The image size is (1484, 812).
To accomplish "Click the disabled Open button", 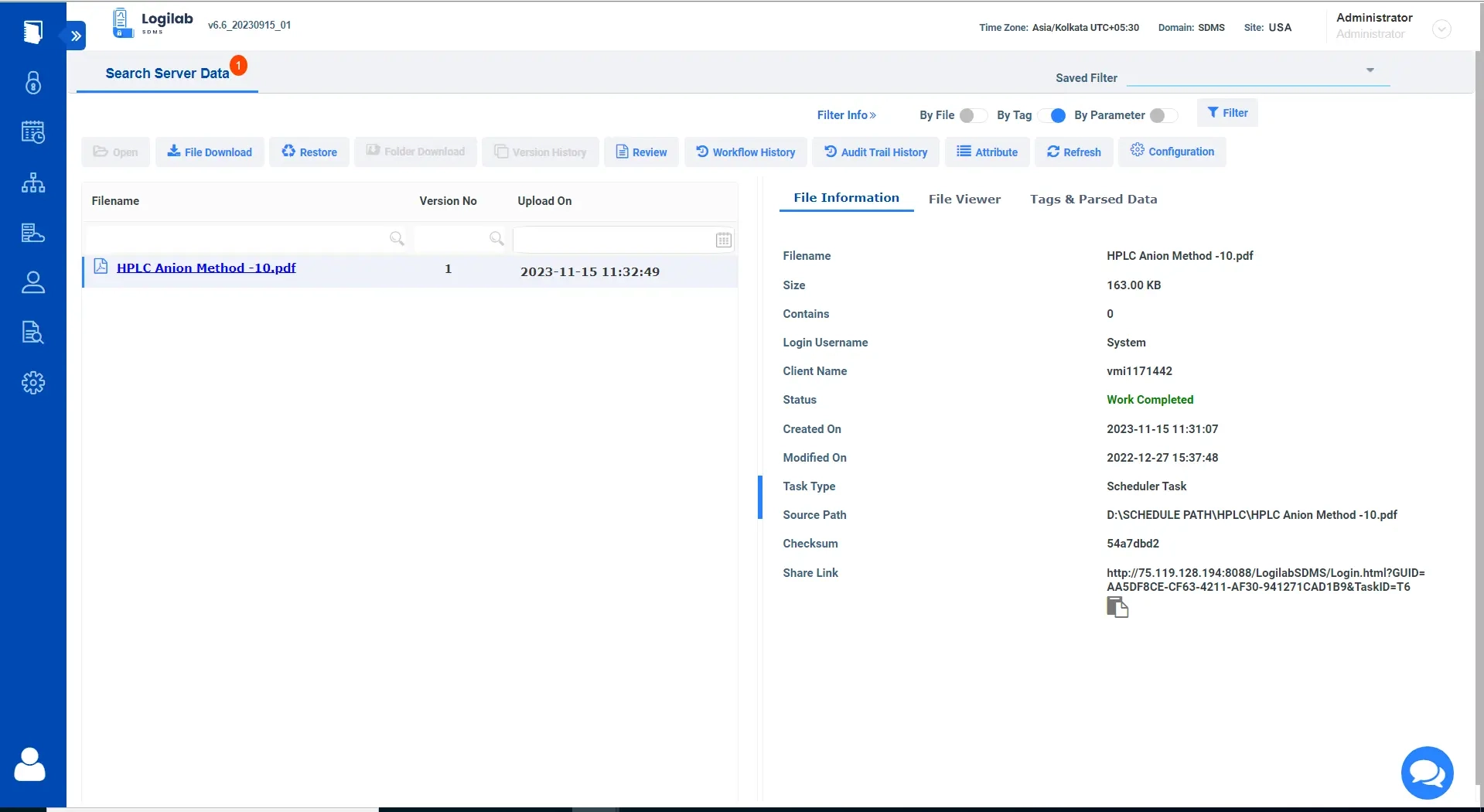I will click(x=116, y=152).
